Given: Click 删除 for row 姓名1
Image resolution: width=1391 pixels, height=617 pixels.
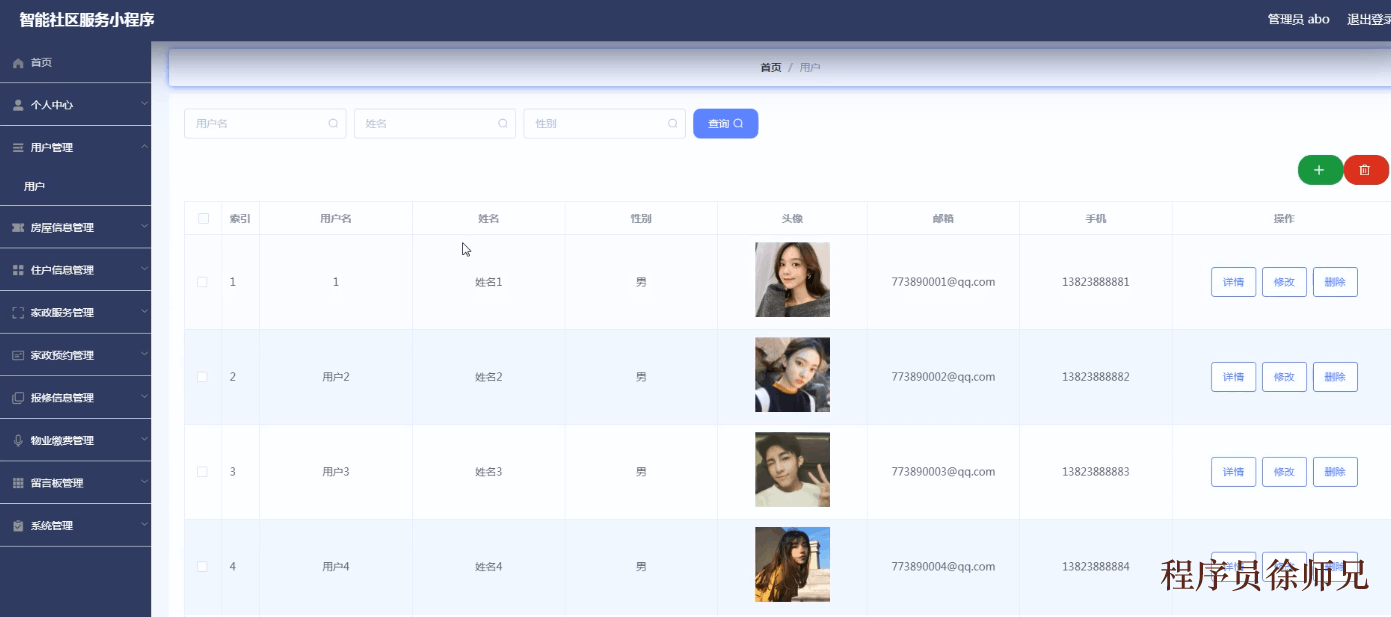Looking at the screenshot, I should [x=1335, y=282].
